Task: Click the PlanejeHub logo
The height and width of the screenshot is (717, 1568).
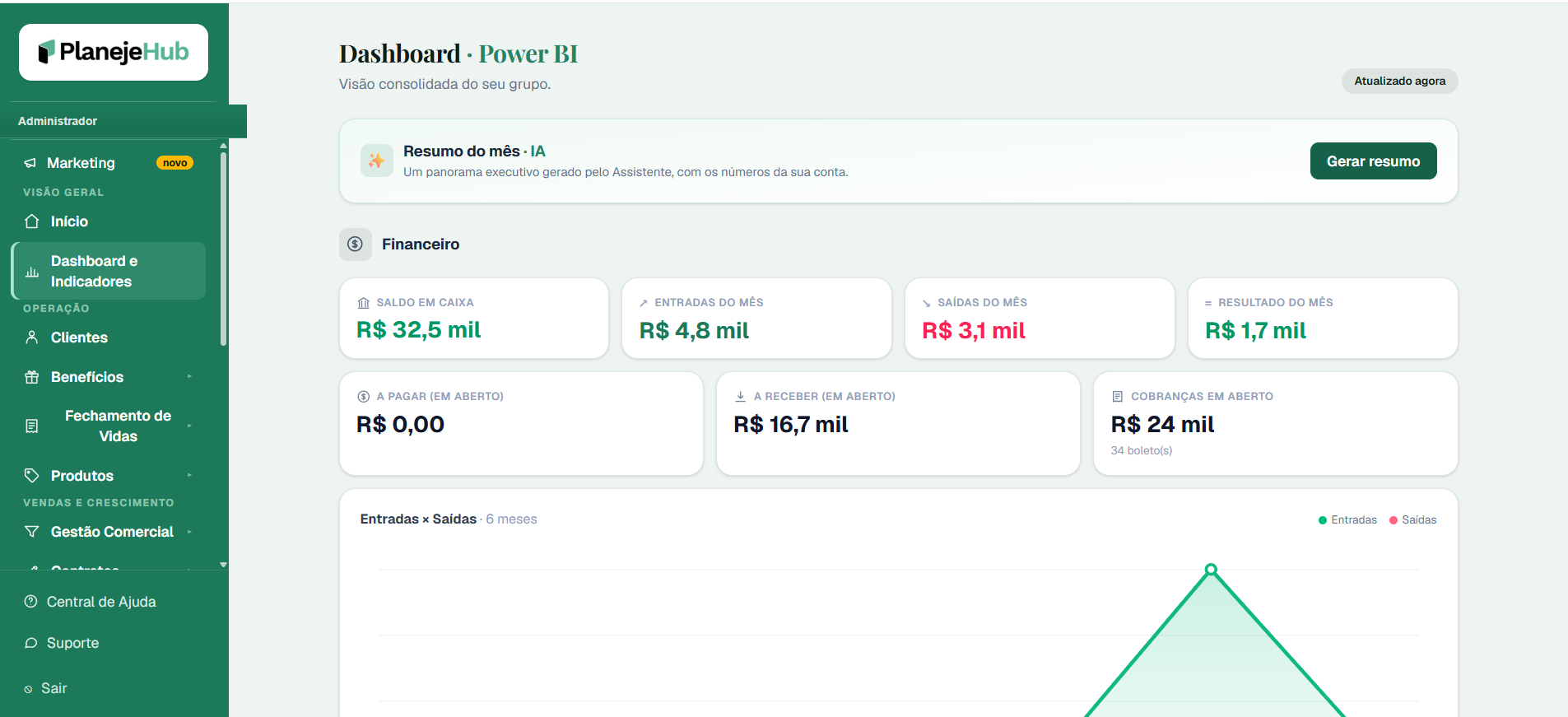Action: click(x=114, y=52)
